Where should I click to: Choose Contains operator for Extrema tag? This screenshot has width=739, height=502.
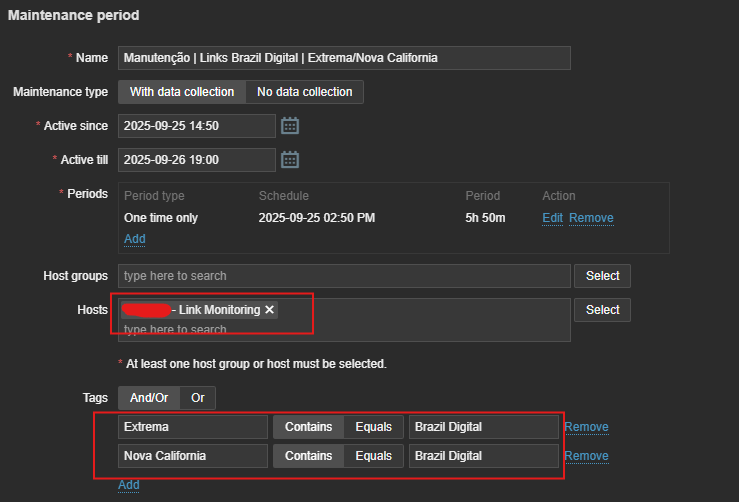click(308, 427)
